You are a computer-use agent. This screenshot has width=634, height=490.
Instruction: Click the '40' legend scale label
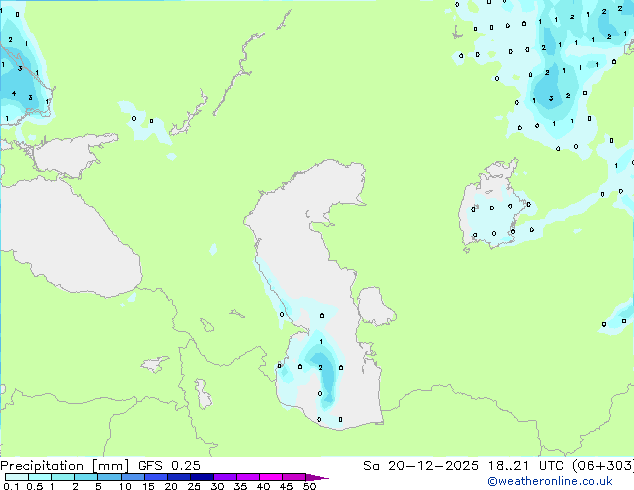[263, 486]
